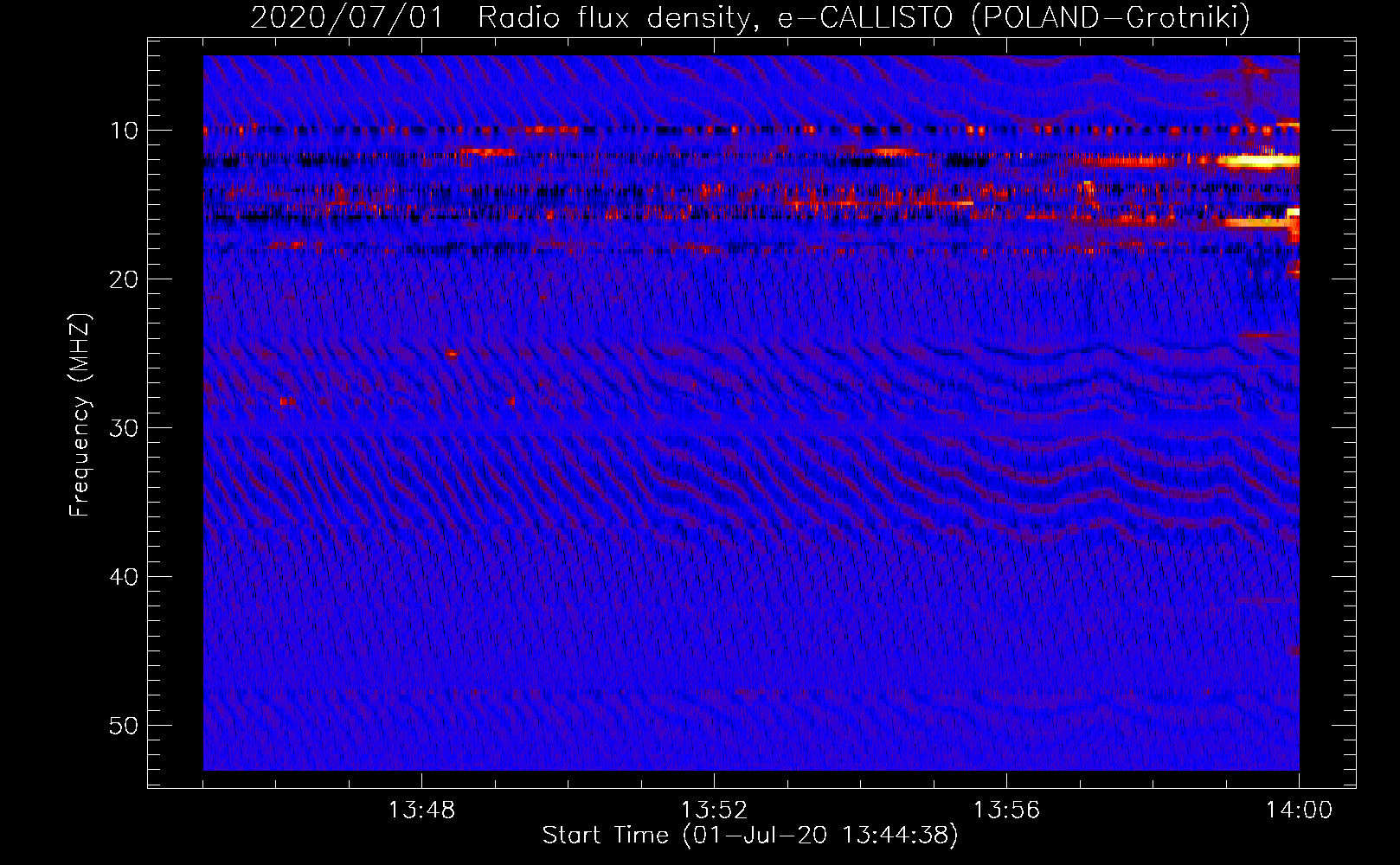Click the 10 MHz frequency tick label
The height and width of the screenshot is (865, 1400).
(125, 131)
